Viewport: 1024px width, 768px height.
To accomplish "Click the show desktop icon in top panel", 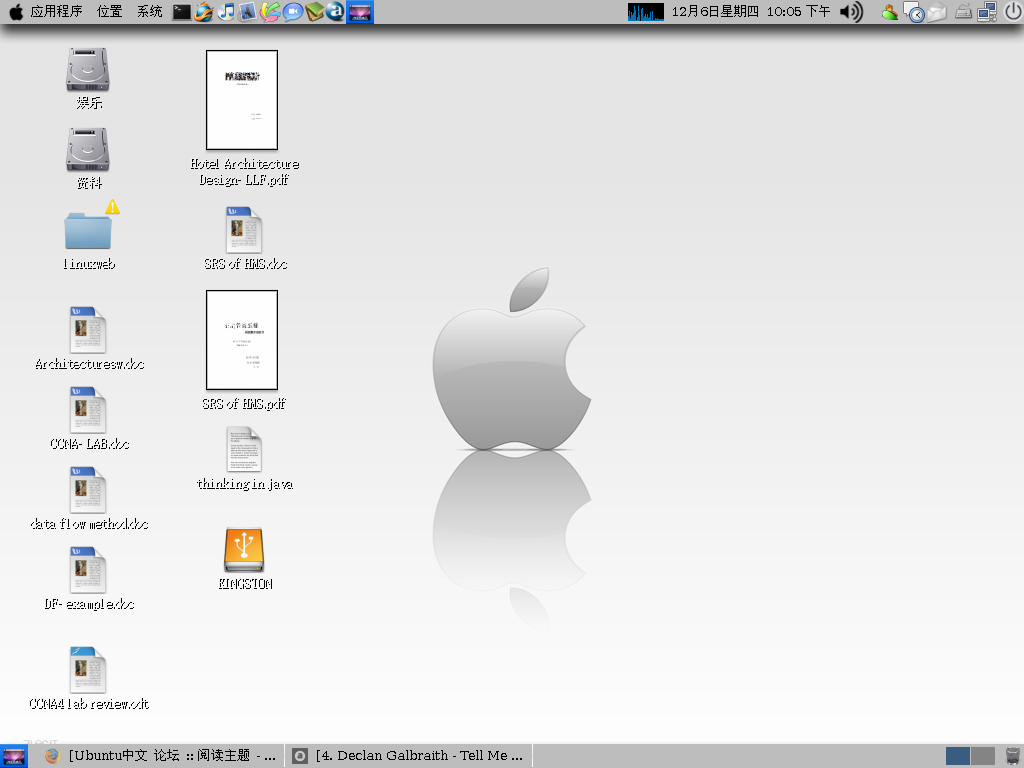I will pyautogui.click(x=360, y=12).
